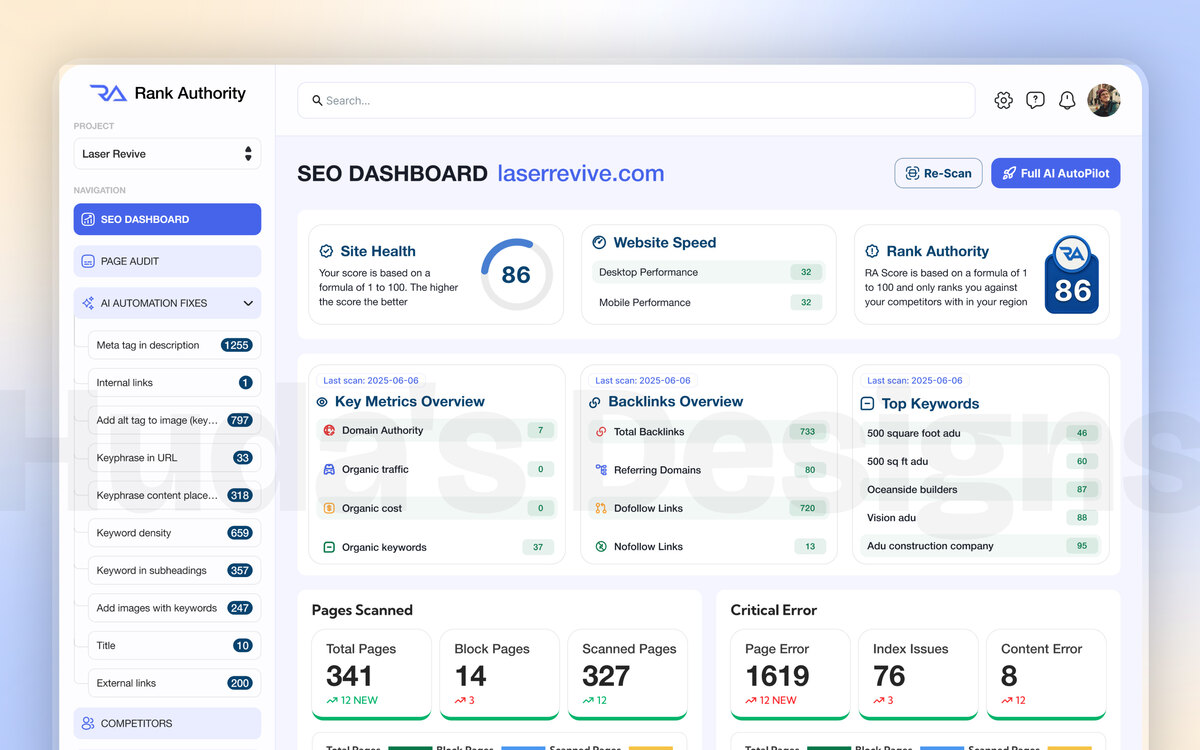Open the help question mark icon
Image resolution: width=1200 pixels, height=750 pixels.
pyautogui.click(x=1035, y=100)
